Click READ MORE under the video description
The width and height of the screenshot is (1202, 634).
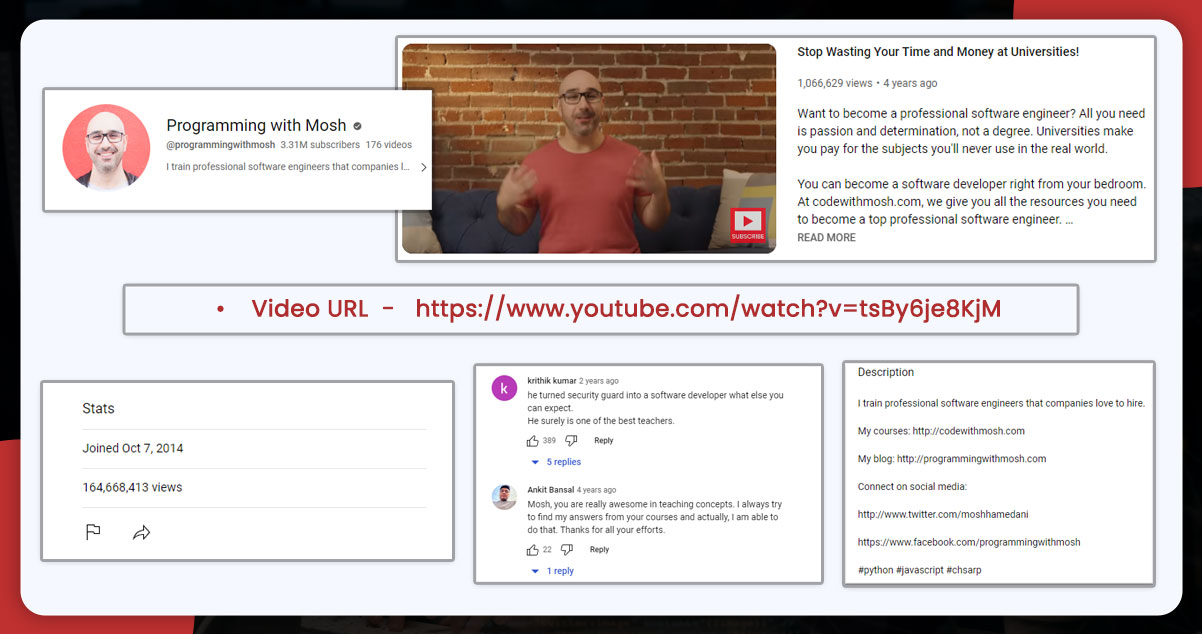point(826,238)
